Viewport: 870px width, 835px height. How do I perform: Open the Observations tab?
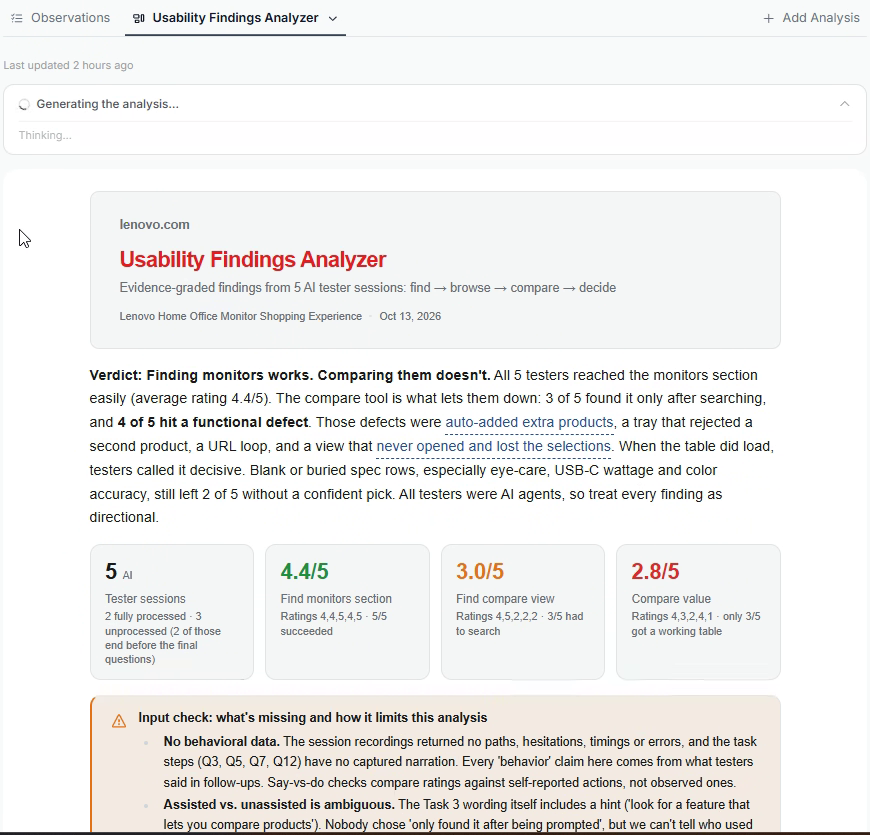(61, 18)
